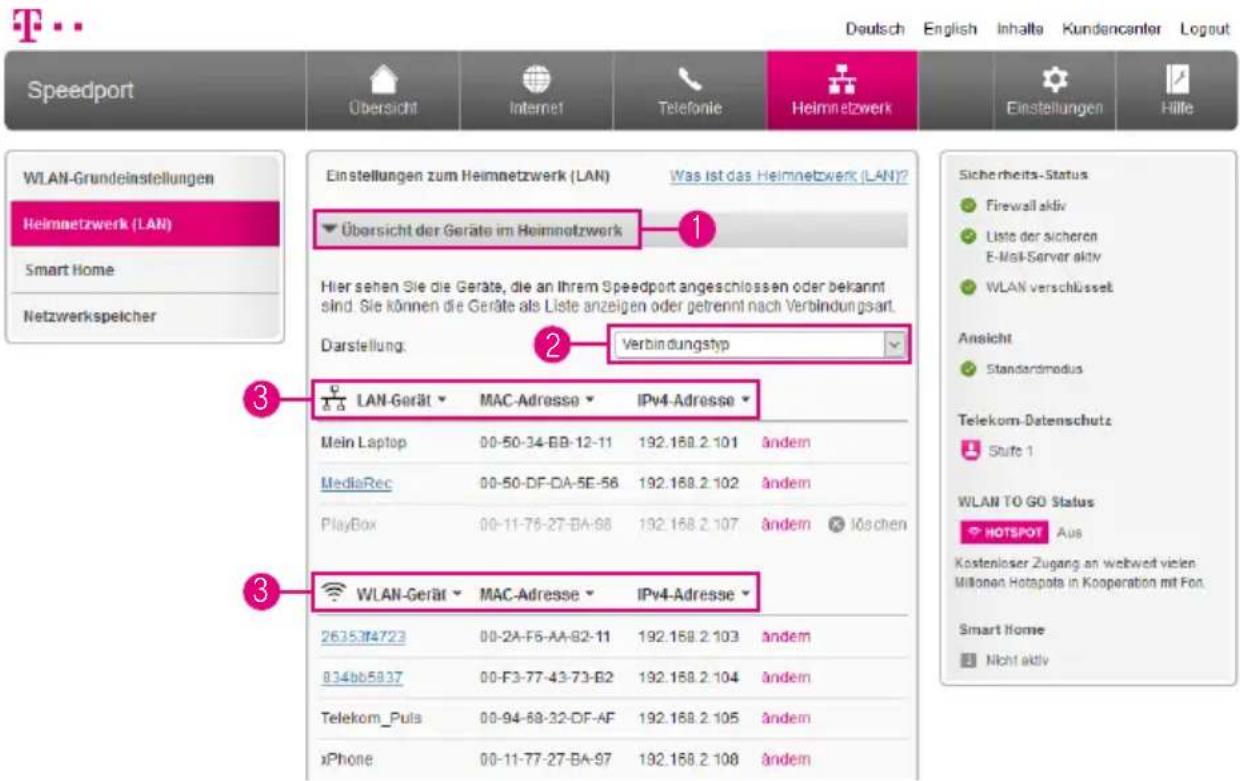The width and height of the screenshot is (1240, 781).
Task: Click MAC address 00-50-34-BB-12-11
Action: [545, 442]
